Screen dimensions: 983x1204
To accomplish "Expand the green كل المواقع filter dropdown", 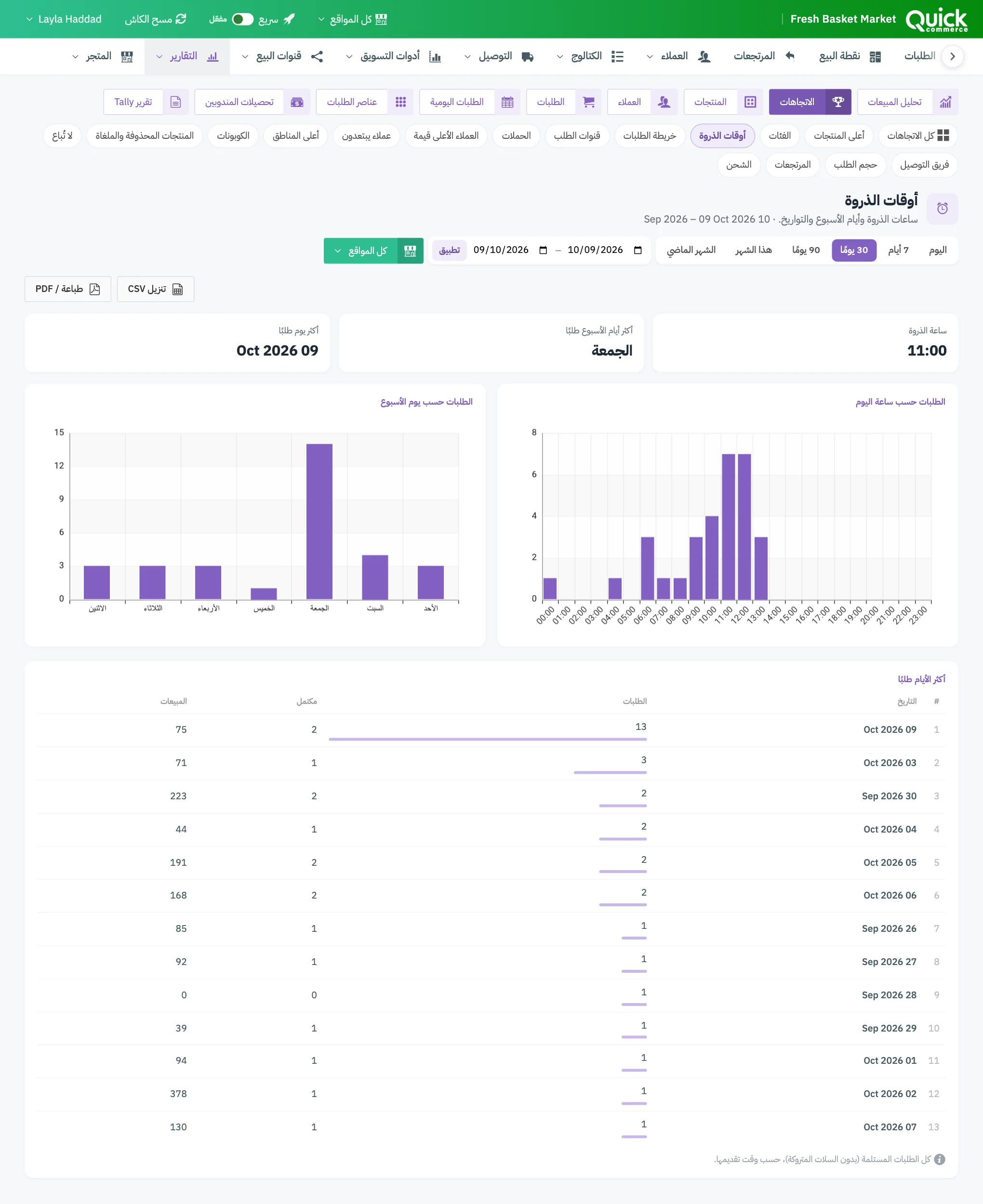I will [x=374, y=251].
